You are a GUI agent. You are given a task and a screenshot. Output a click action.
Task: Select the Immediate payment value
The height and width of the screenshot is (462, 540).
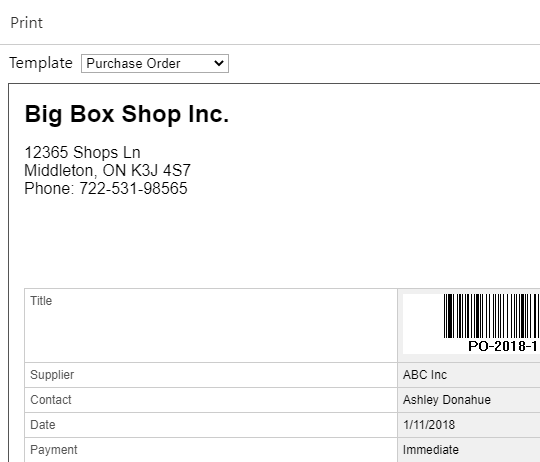click(x=430, y=450)
